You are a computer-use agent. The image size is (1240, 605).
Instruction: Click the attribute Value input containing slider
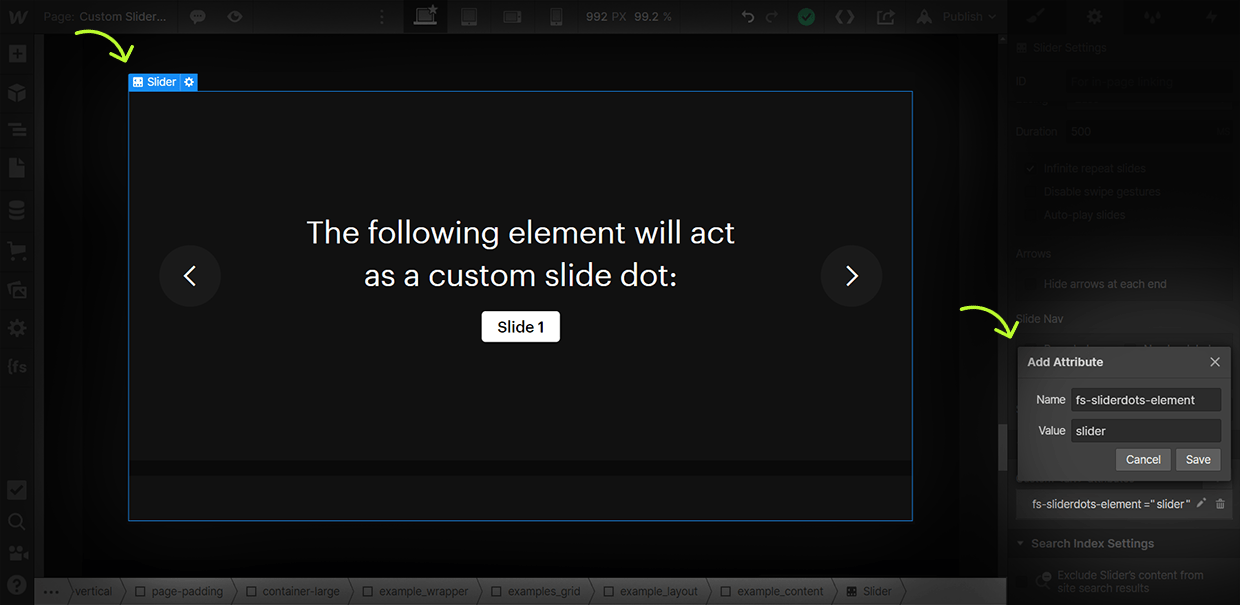click(x=1146, y=430)
